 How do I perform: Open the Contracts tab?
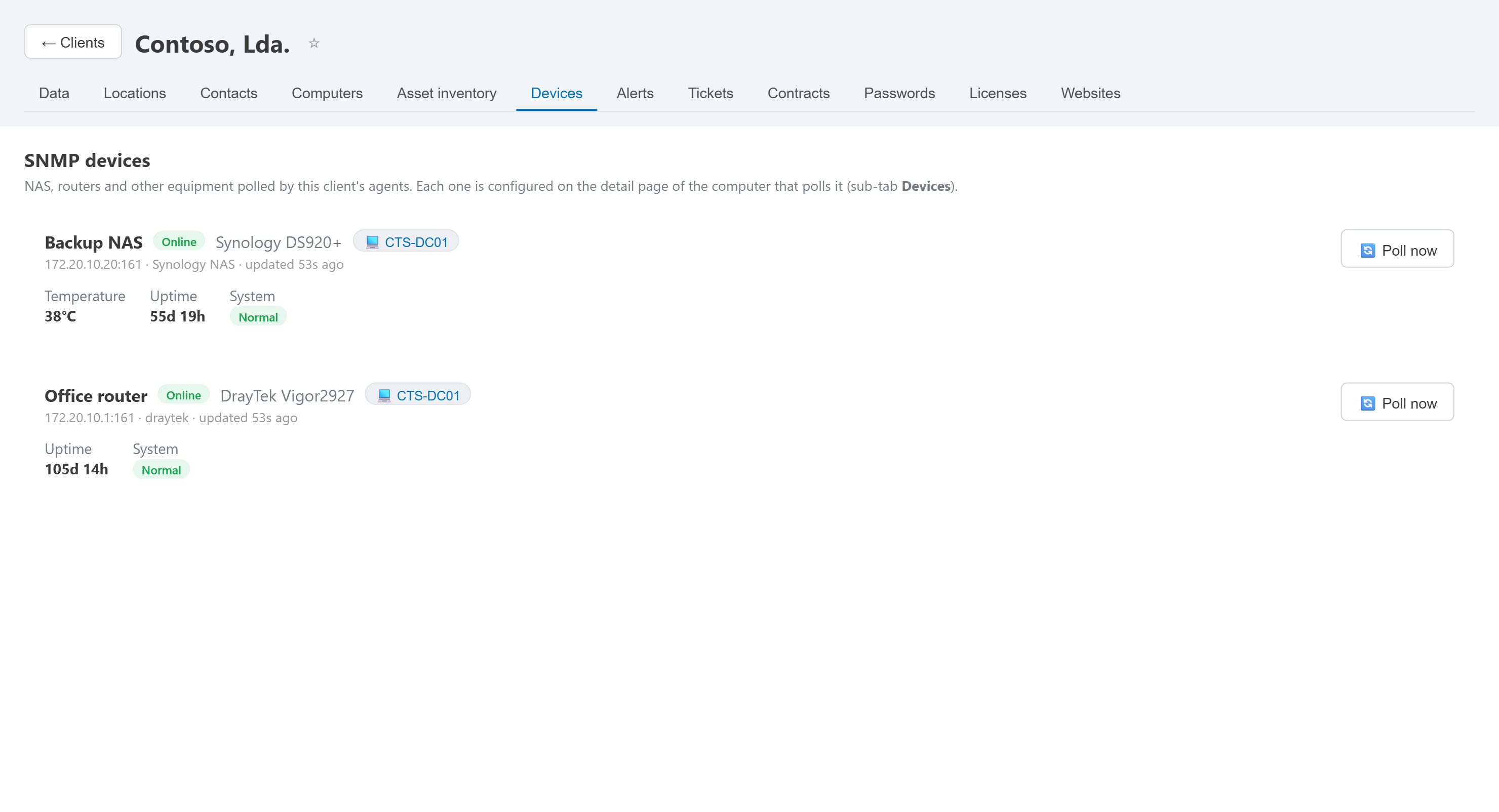coord(799,93)
